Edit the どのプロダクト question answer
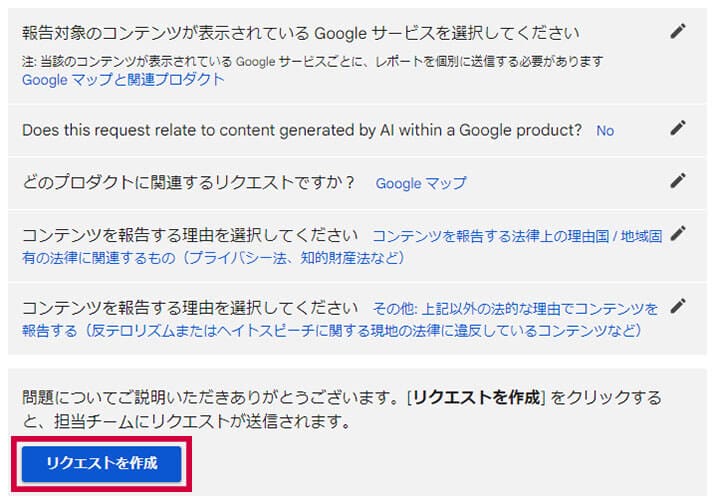Image resolution: width=716 pixels, height=503 pixels. (x=678, y=181)
